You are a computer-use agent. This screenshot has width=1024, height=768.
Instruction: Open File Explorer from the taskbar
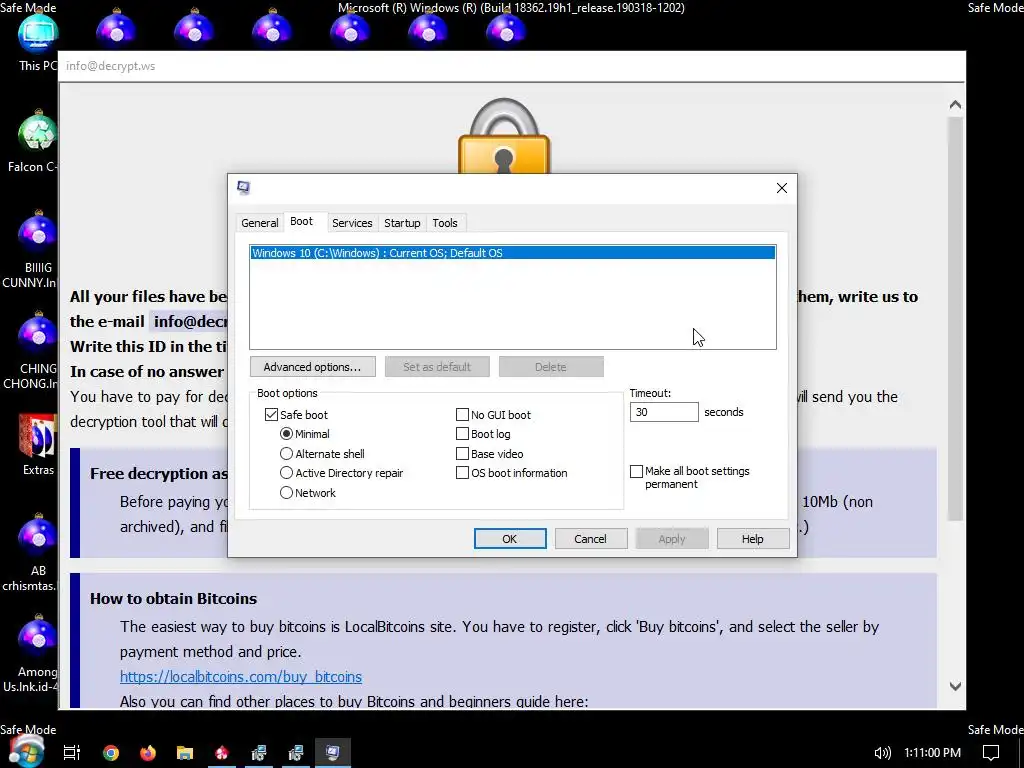[185, 752]
